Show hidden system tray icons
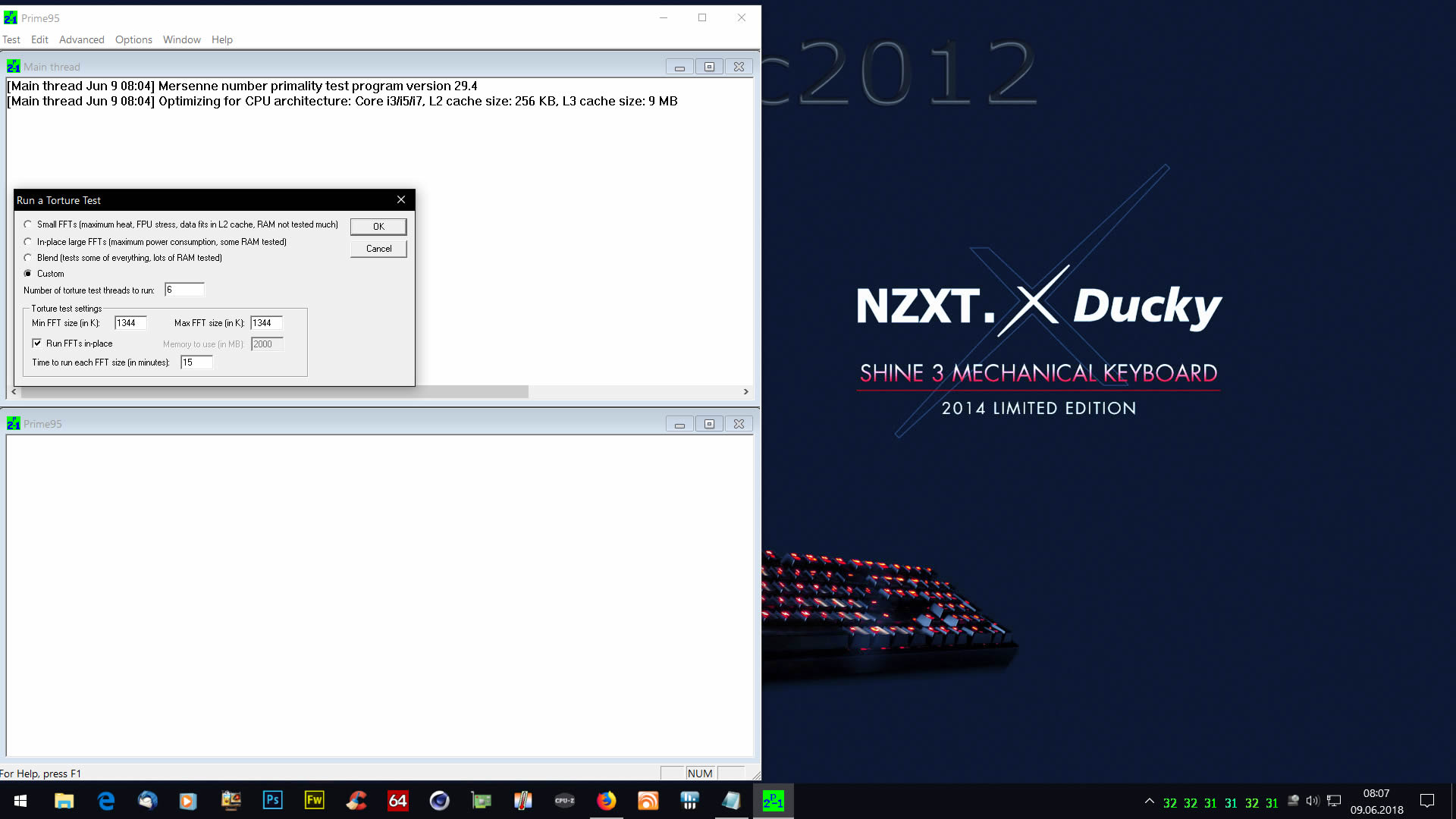This screenshot has height=819, width=1456. click(1149, 801)
